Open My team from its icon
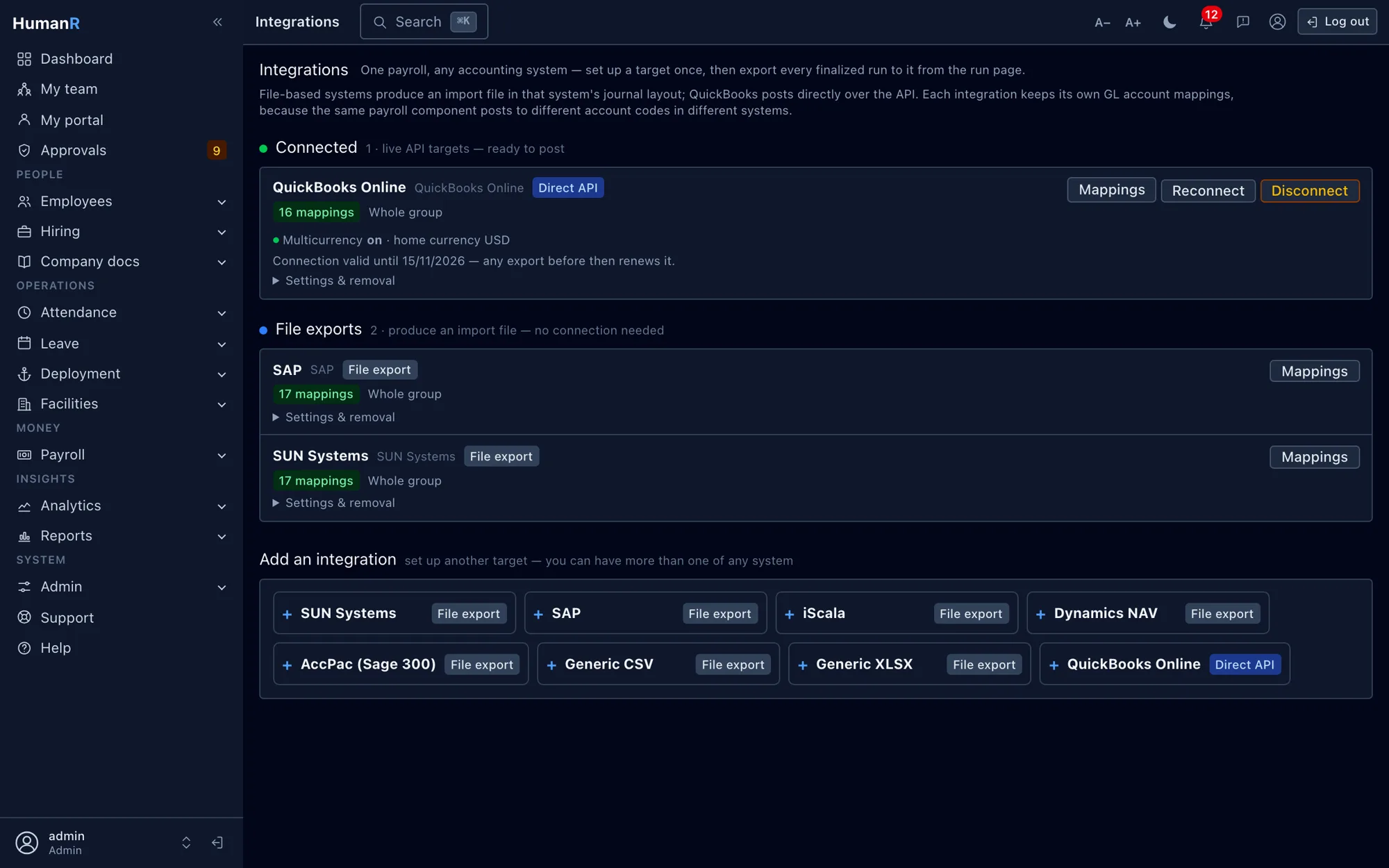The image size is (1389, 868). coord(24,89)
